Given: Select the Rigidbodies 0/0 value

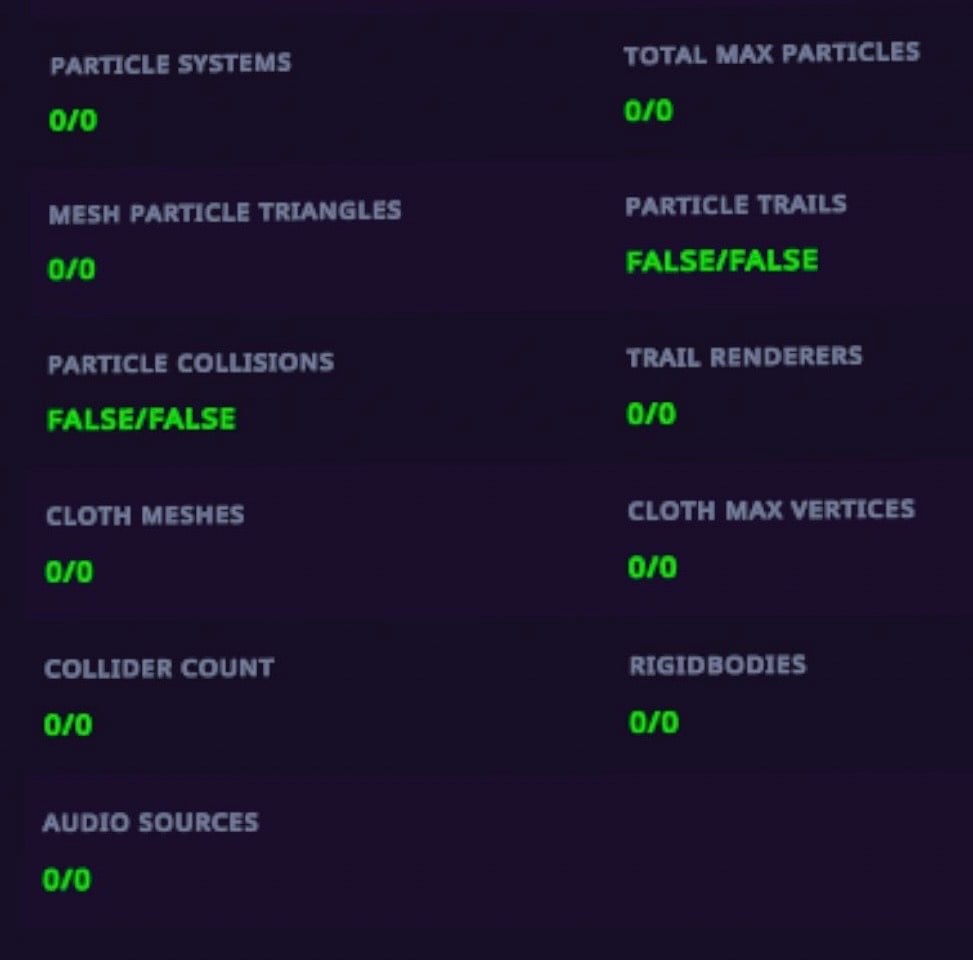Looking at the screenshot, I should (x=654, y=722).
